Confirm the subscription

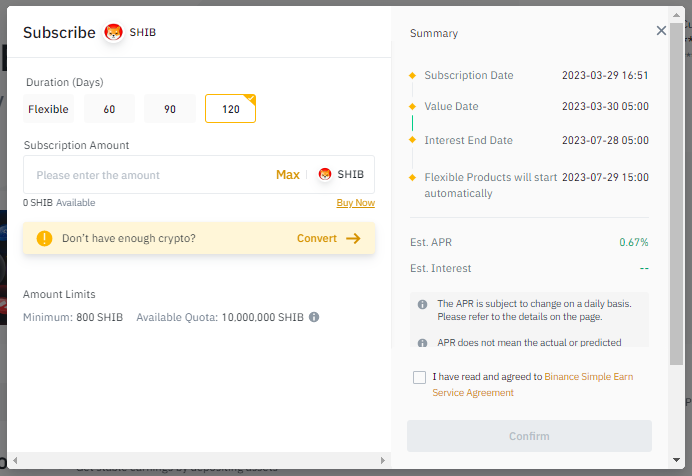(529, 436)
